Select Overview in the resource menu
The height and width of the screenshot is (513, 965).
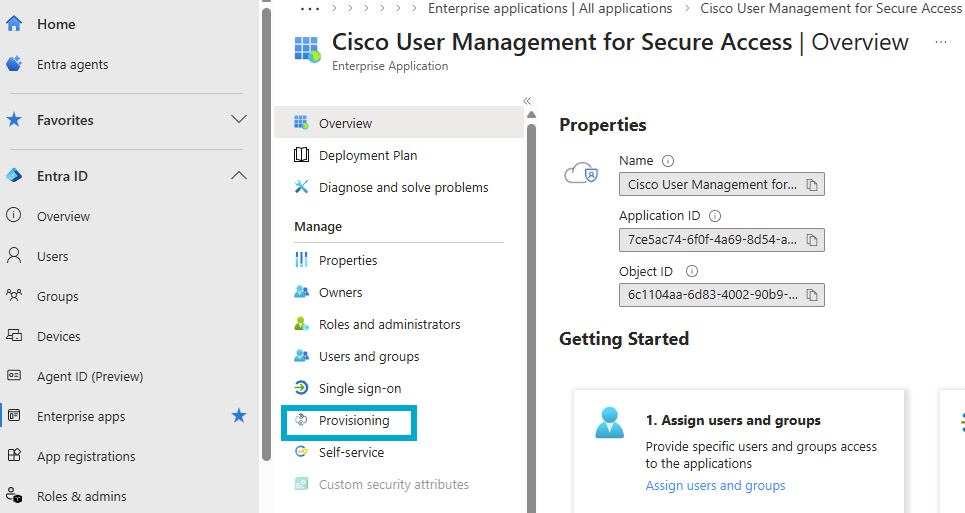tap(399, 122)
